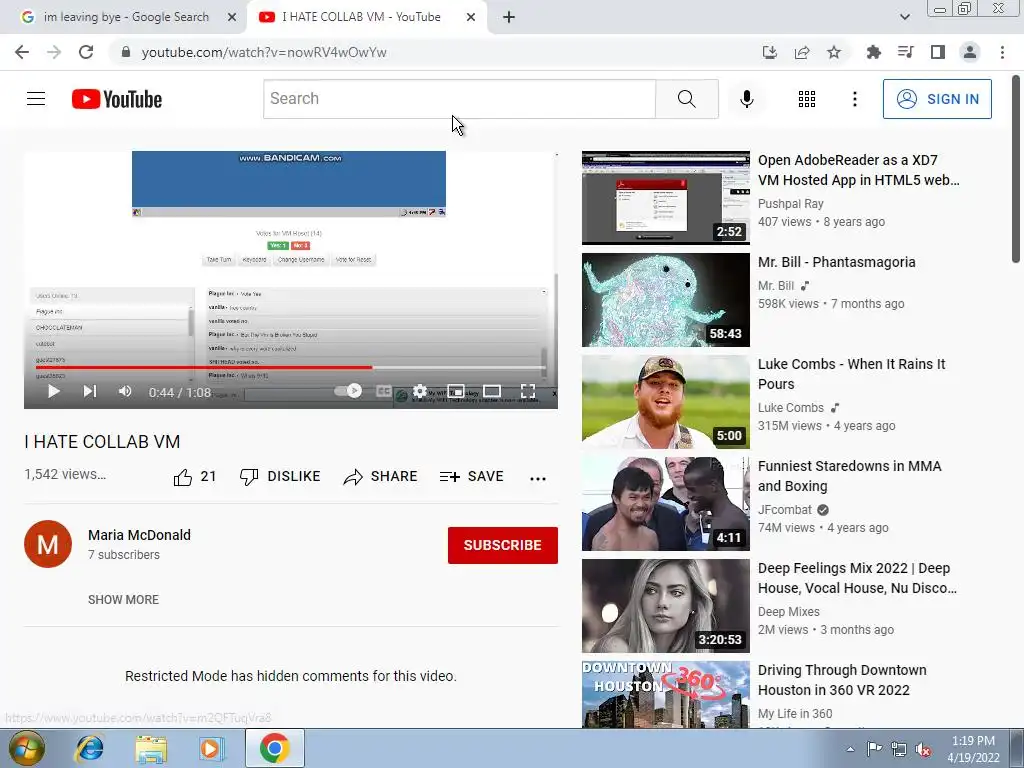Screen dimensions: 1024x768
Task: Click the Luke Combs channel name
Action: [x=791, y=408]
